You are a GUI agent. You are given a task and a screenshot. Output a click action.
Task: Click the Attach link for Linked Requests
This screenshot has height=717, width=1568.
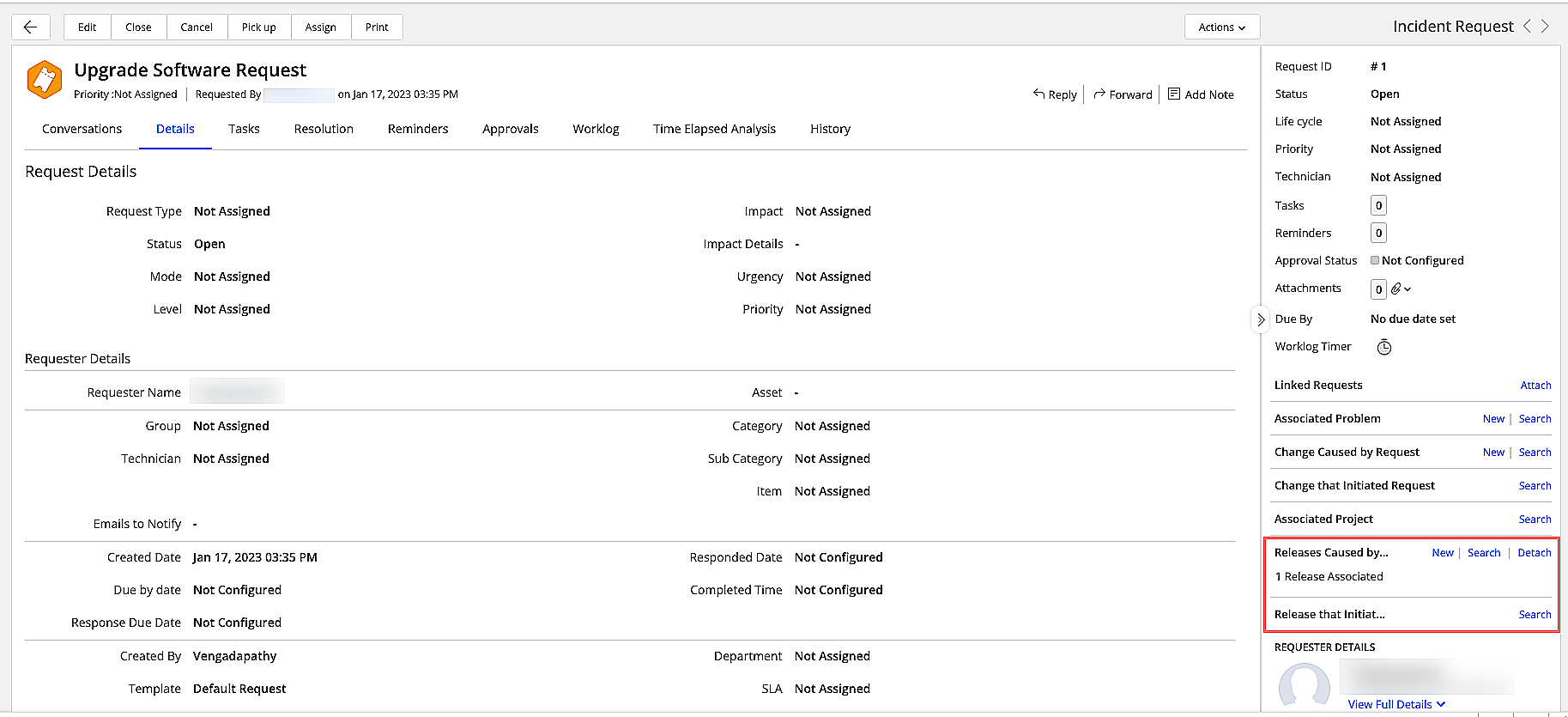(1535, 386)
